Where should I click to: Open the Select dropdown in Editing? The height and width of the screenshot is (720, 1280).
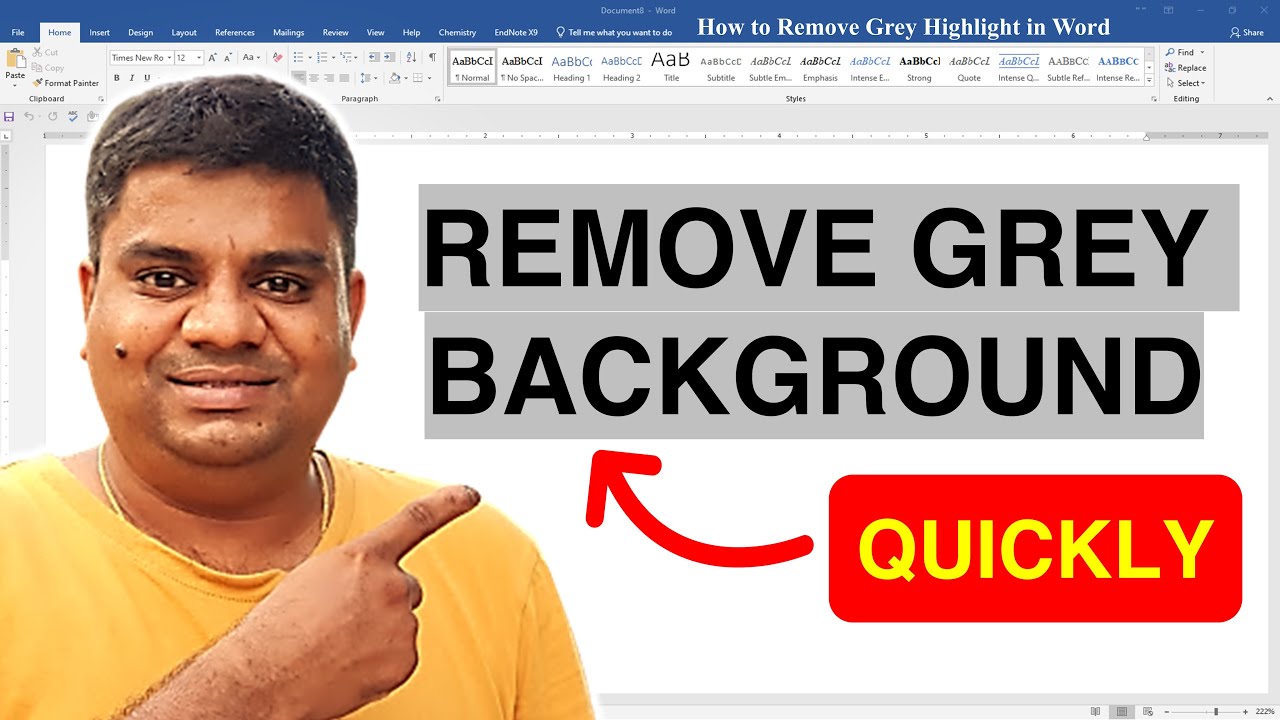point(1186,83)
